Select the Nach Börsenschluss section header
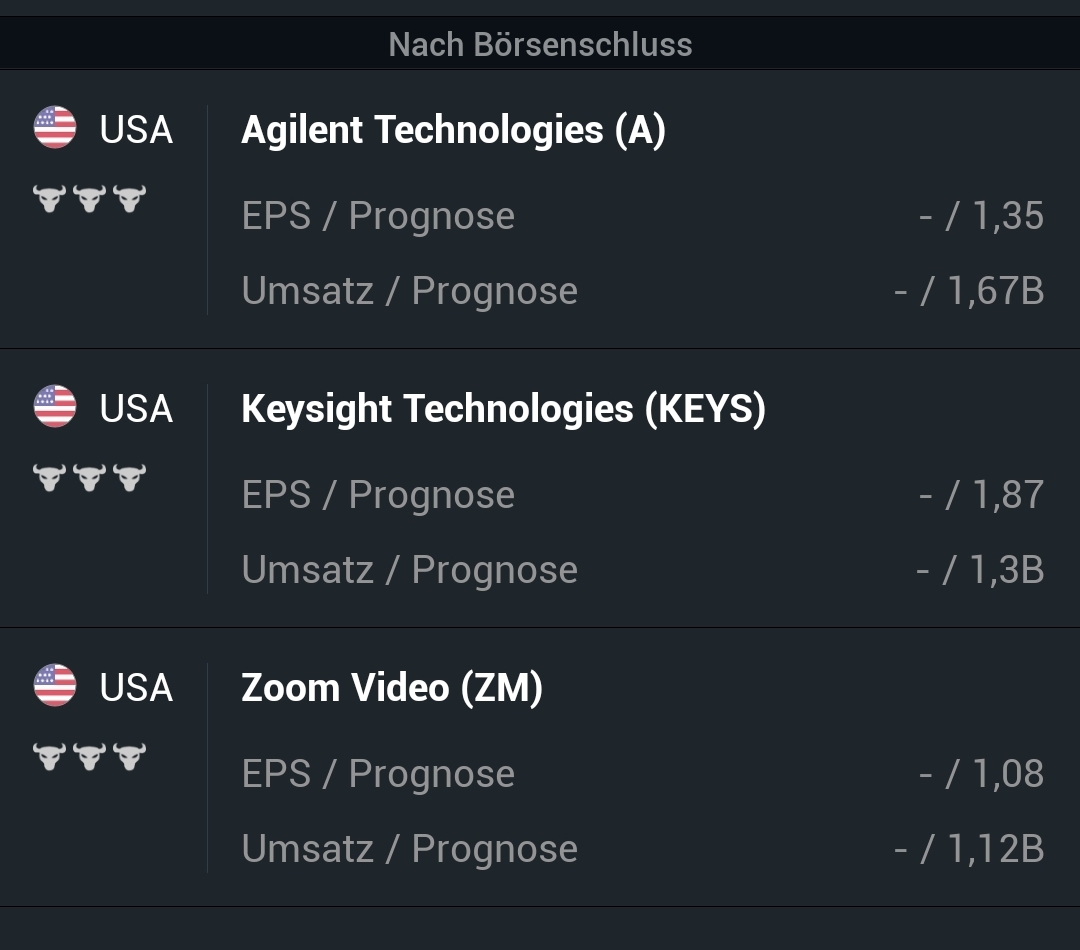1080x950 pixels. 540,44
